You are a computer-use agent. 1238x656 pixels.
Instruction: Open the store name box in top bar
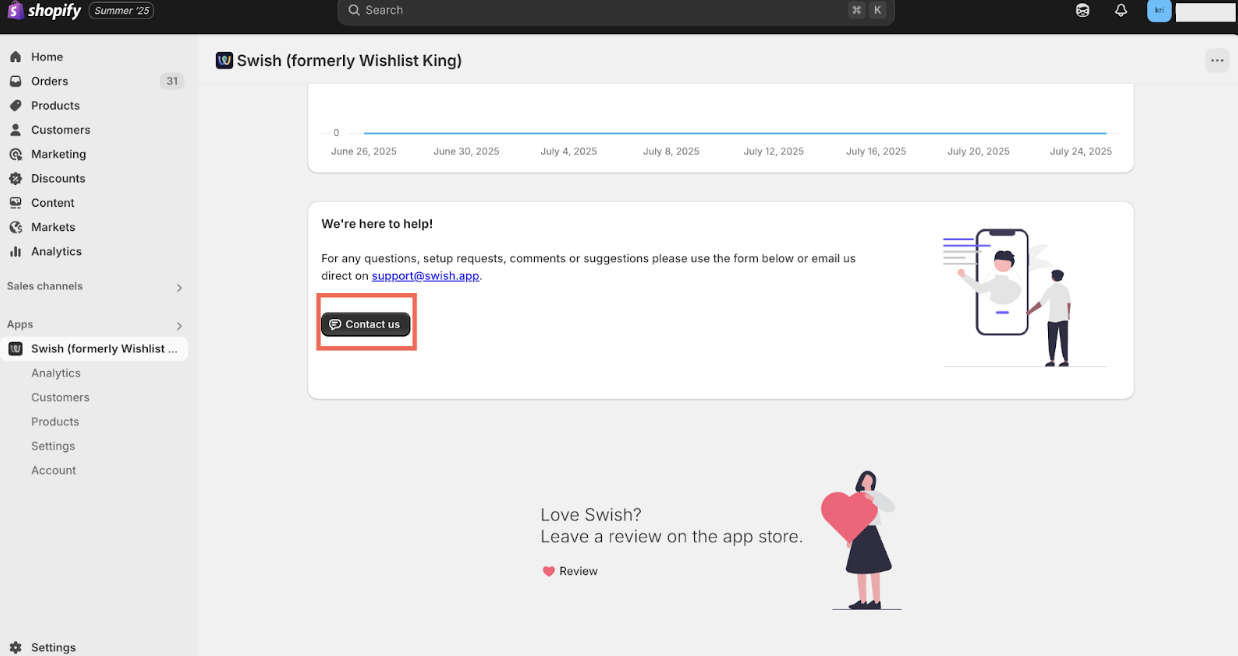(1206, 11)
